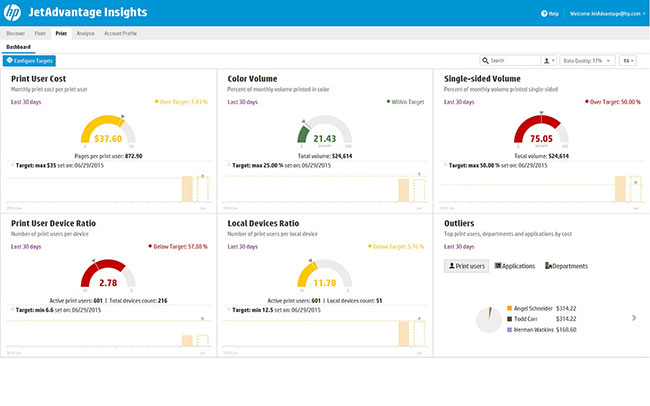Open the Local Devices Ratio Last 30 days link

point(243,246)
